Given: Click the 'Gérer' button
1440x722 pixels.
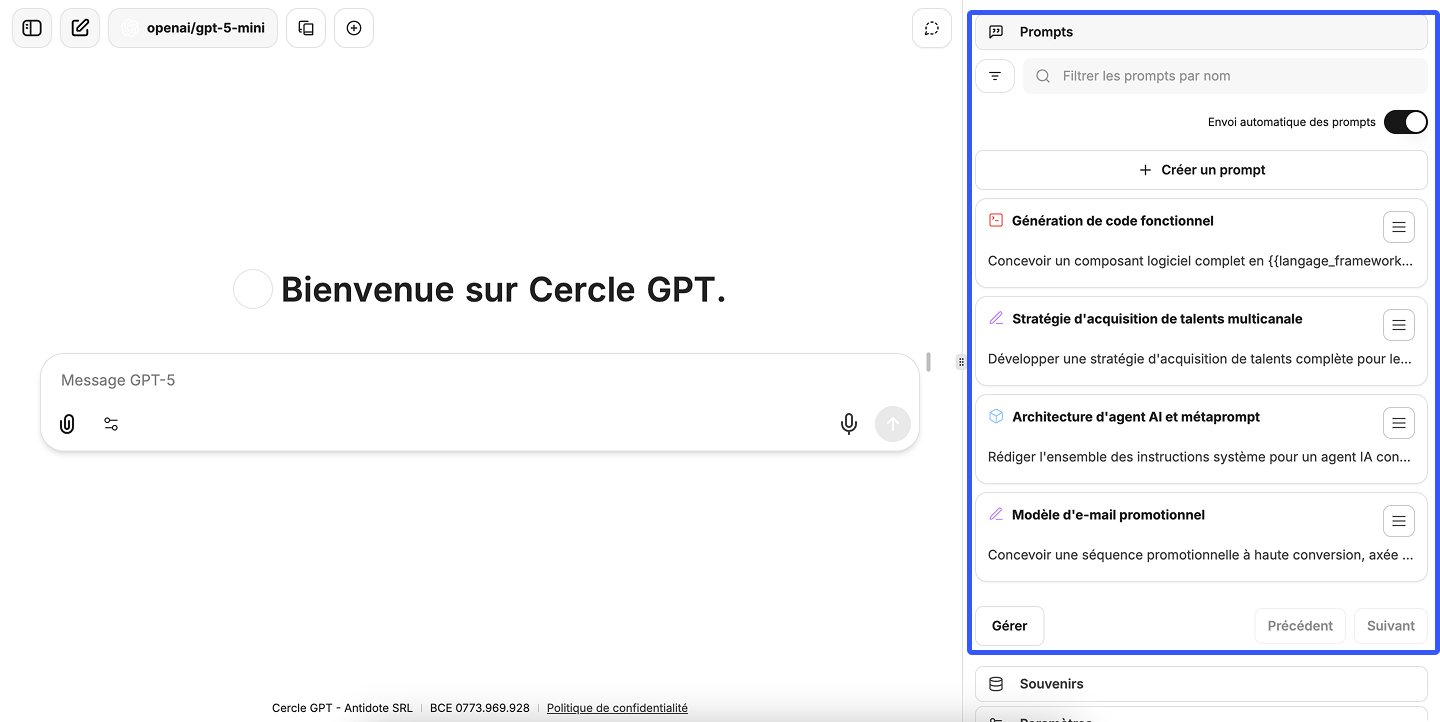Looking at the screenshot, I should [1009, 626].
